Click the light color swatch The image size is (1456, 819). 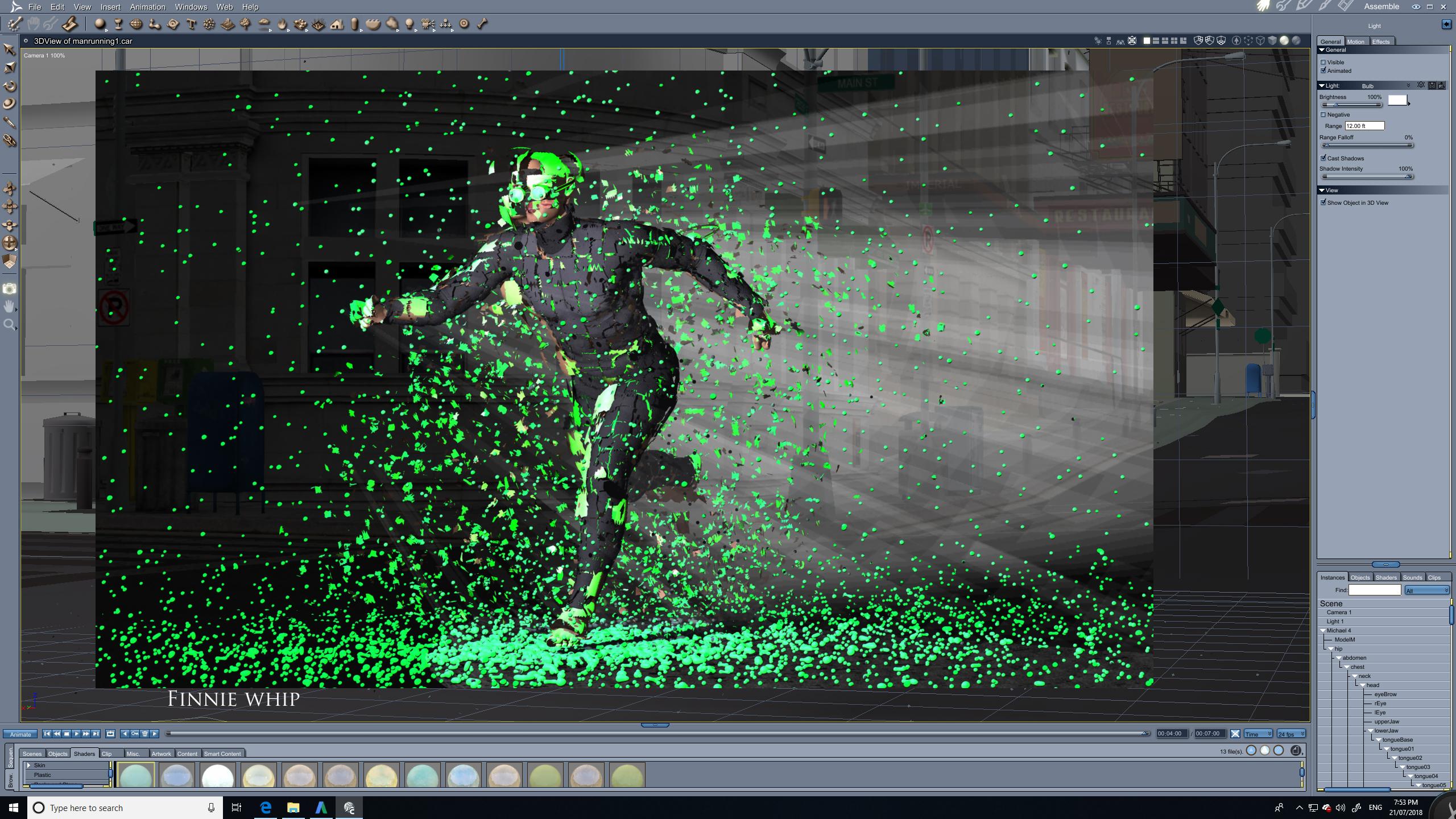tap(1397, 100)
